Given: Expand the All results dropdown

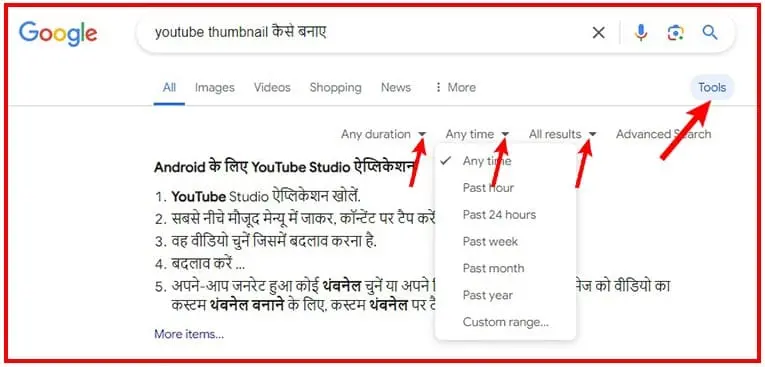Looking at the screenshot, I should [x=563, y=134].
